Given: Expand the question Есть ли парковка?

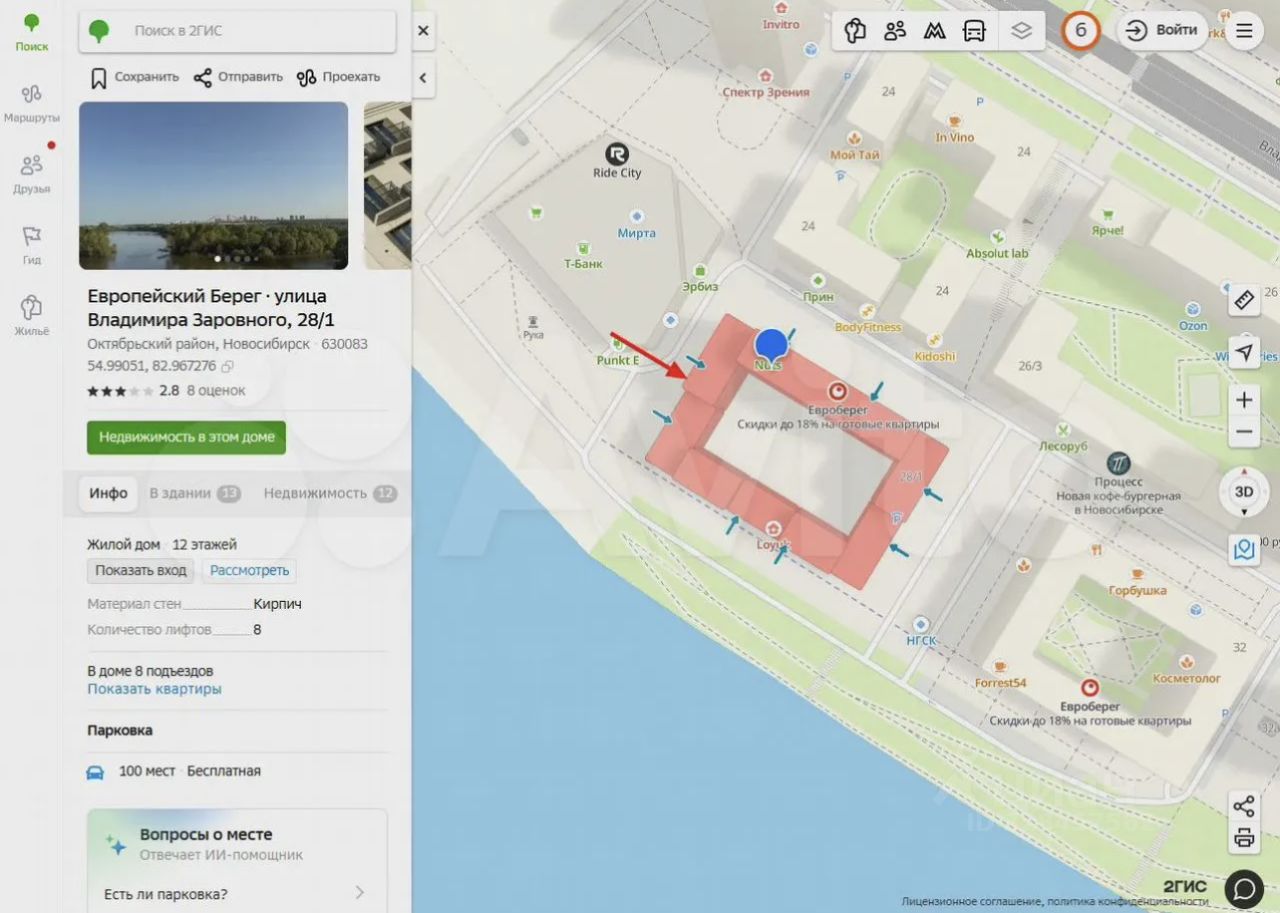Looking at the screenshot, I should [x=236, y=893].
